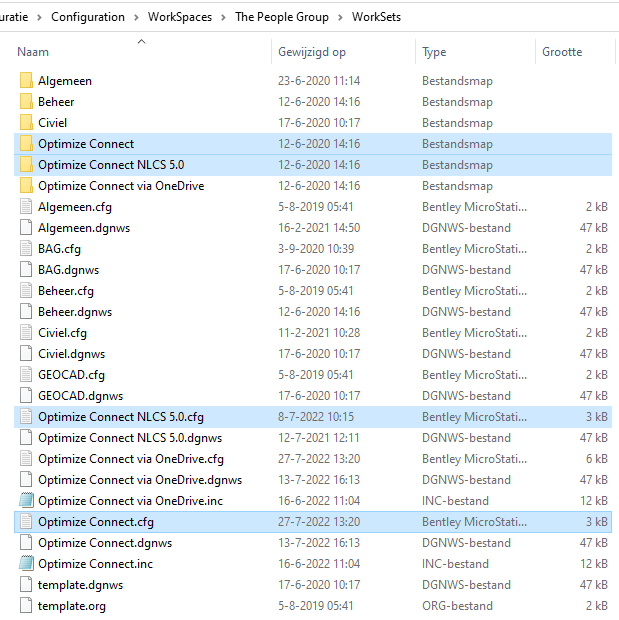Click the Optimize Connect NLCS 5.0 folder icon

pos(26,164)
